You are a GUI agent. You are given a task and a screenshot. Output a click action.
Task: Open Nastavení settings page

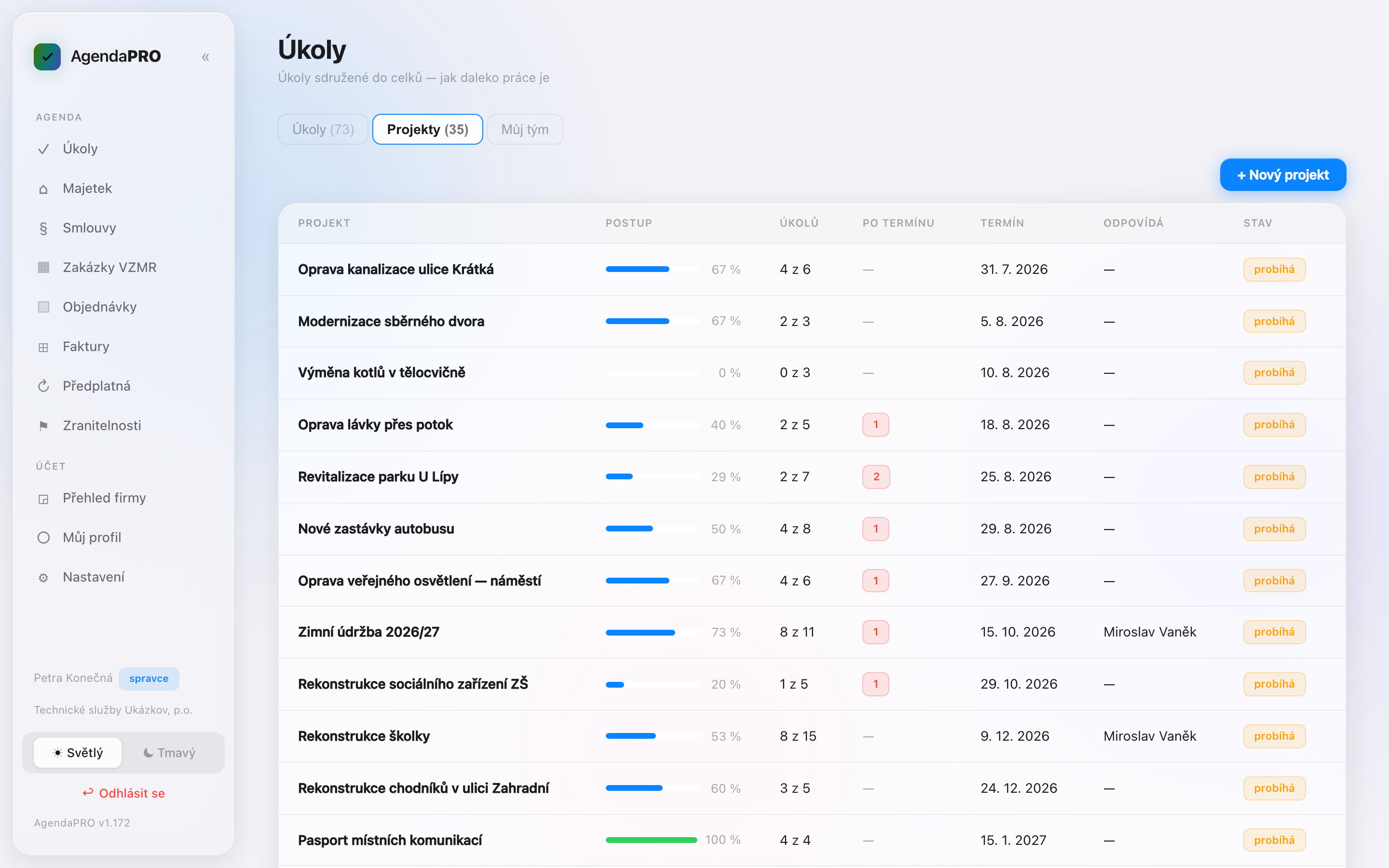[x=123, y=577]
